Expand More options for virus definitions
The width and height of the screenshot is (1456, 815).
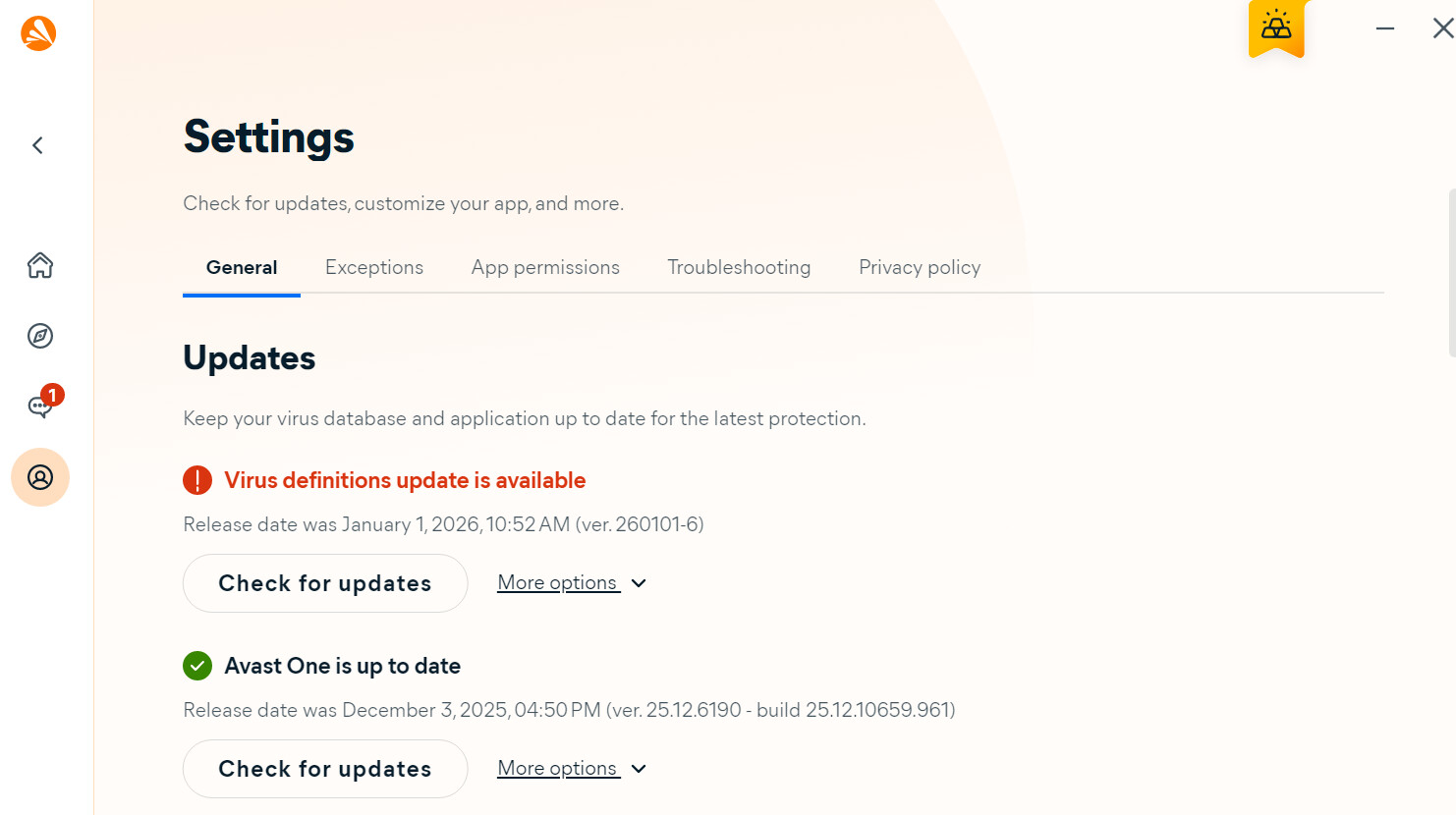pyautogui.click(x=572, y=583)
